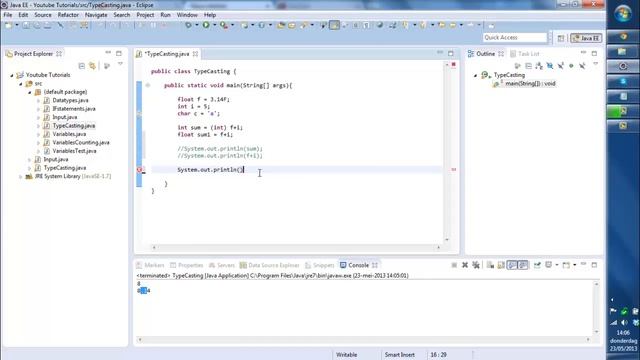Select IFstatements.java in Project Explorer

(x=74, y=109)
